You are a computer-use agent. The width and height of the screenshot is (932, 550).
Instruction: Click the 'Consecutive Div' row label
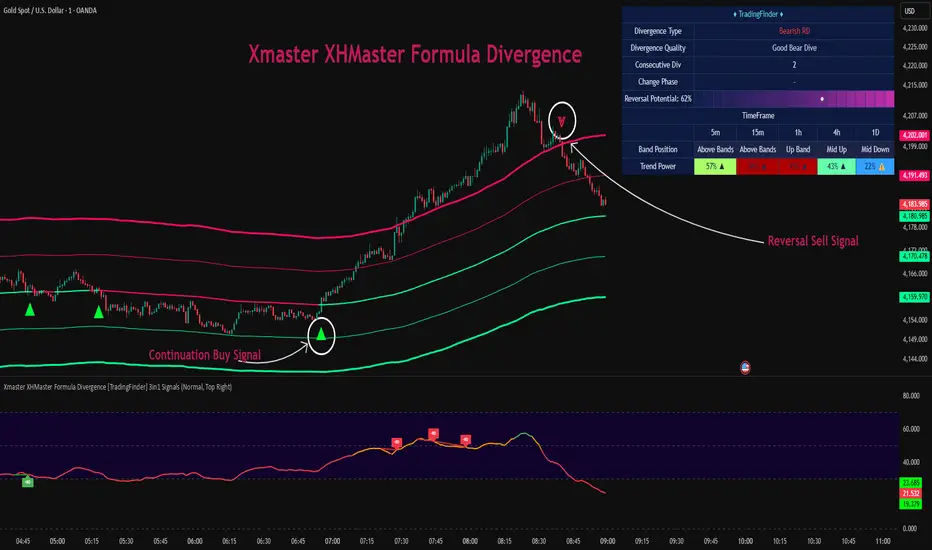point(657,65)
